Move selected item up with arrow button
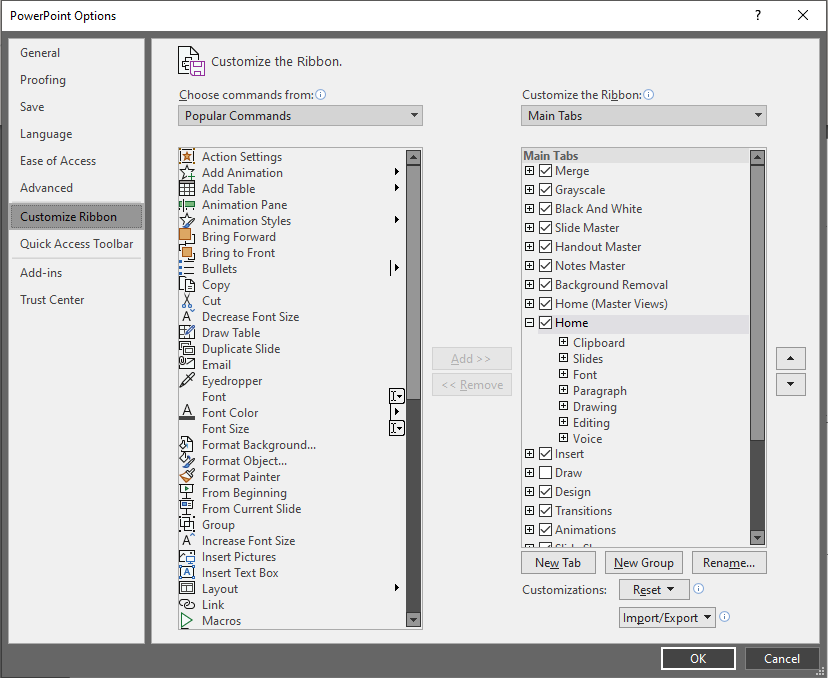This screenshot has height=678, width=828. [x=791, y=358]
